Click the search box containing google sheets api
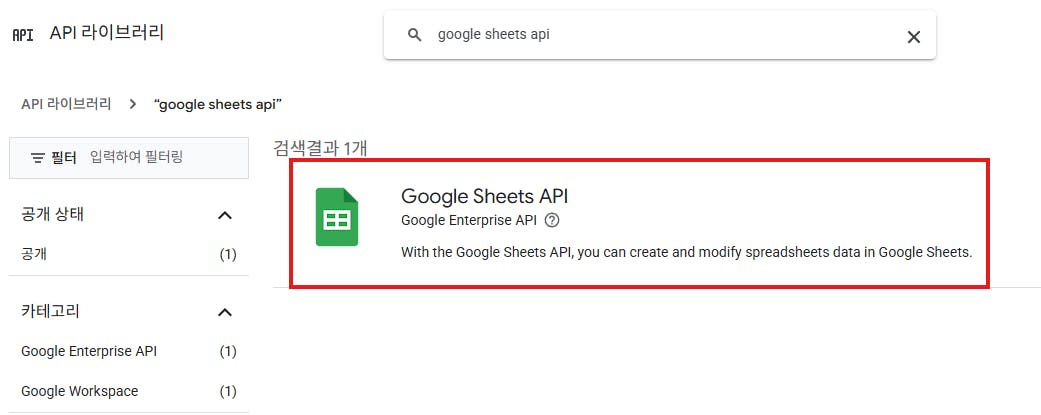 point(659,35)
